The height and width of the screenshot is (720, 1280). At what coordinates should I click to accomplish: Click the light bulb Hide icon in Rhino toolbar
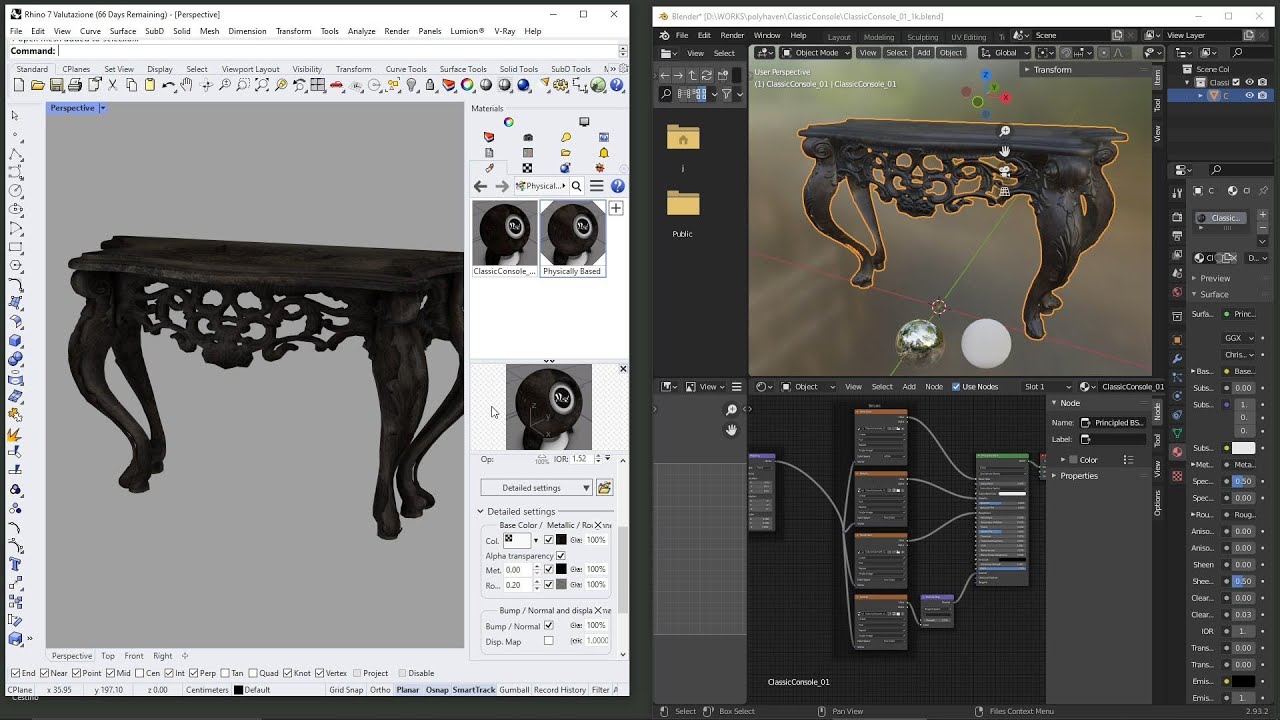(x=412, y=86)
